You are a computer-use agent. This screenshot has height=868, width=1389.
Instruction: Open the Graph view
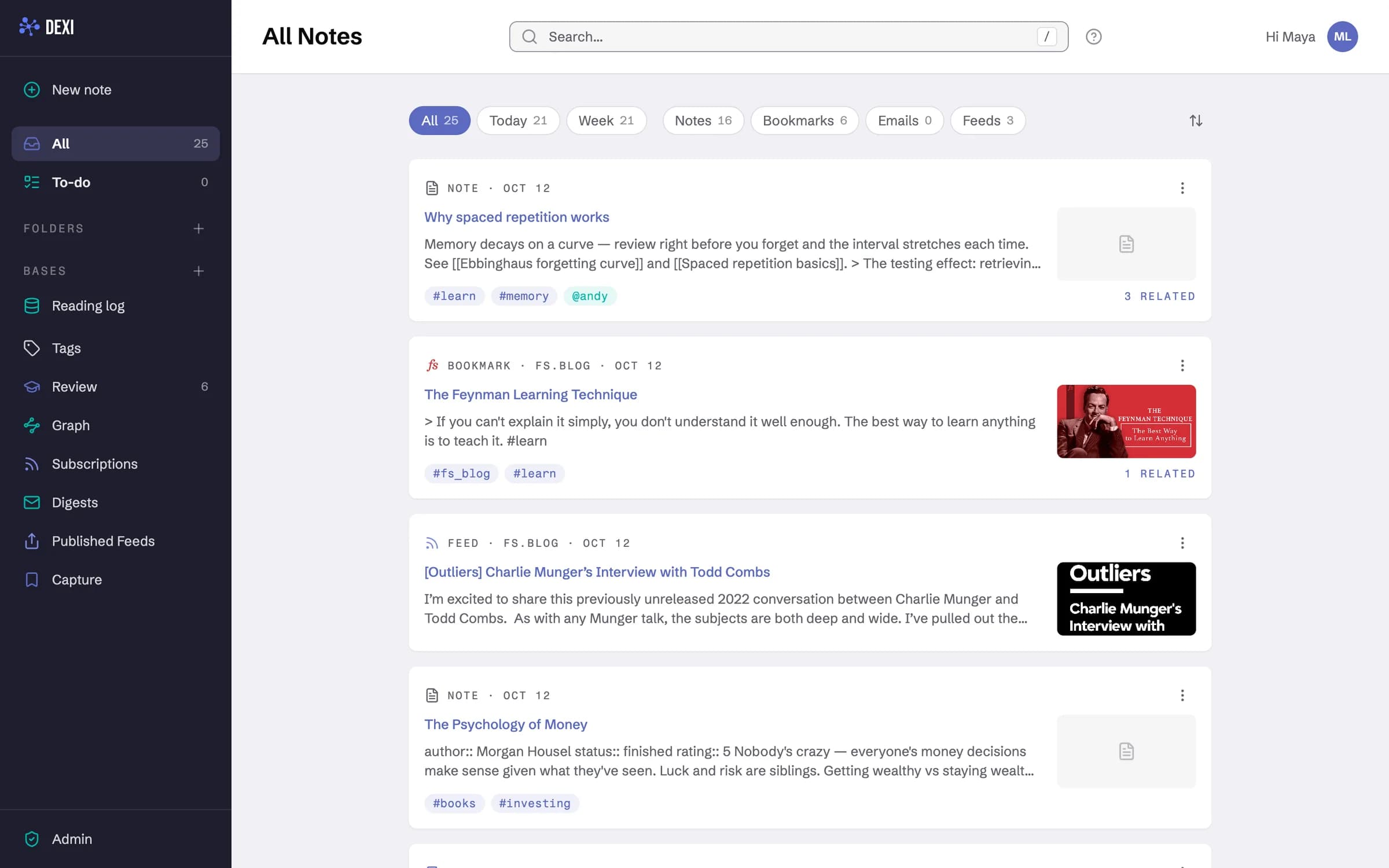point(116,425)
